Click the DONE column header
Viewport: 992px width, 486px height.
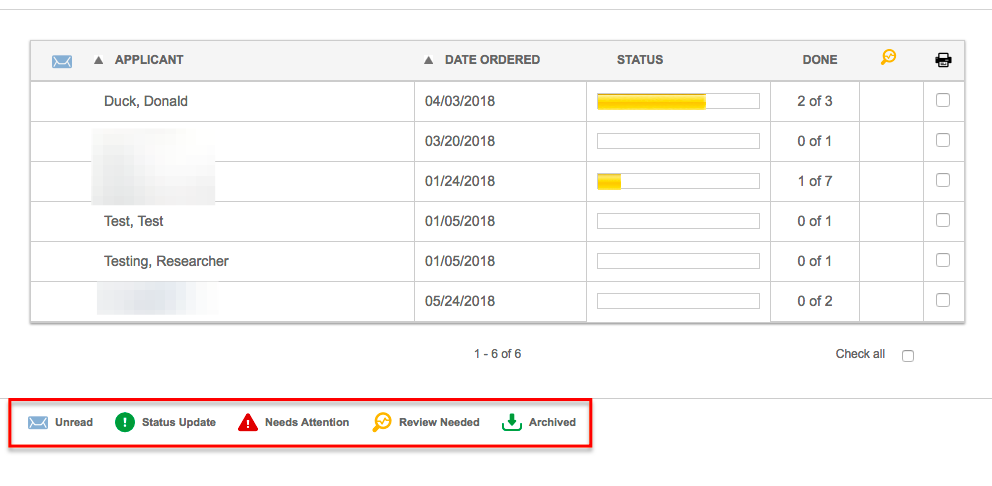tap(819, 60)
